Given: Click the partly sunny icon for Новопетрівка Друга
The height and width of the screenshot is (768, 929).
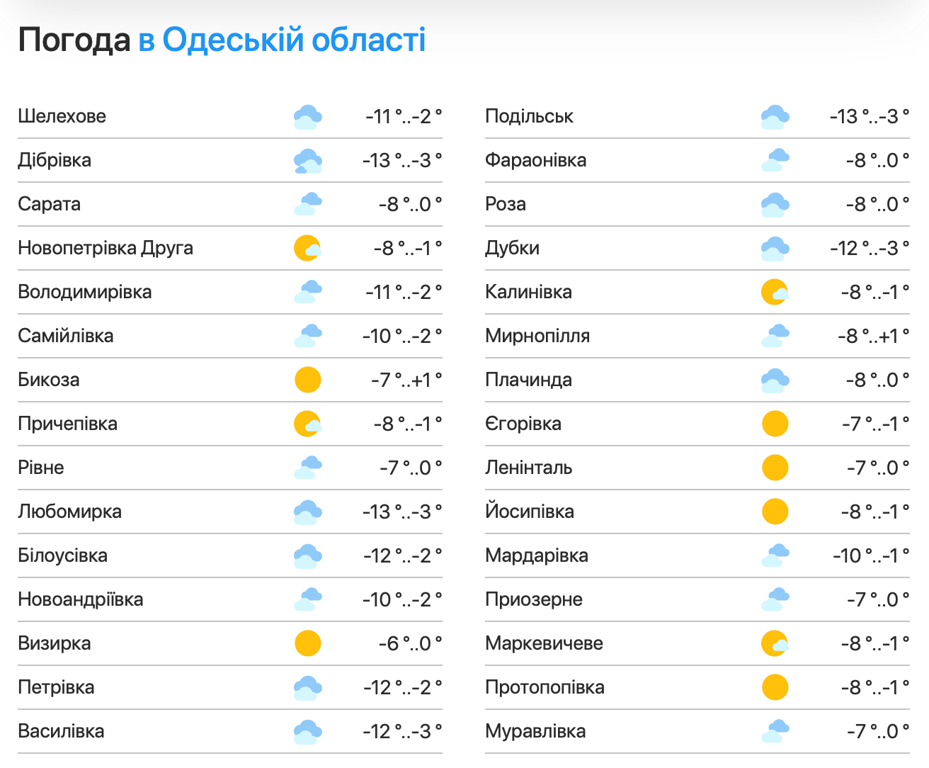Looking at the screenshot, I should click(308, 248).
